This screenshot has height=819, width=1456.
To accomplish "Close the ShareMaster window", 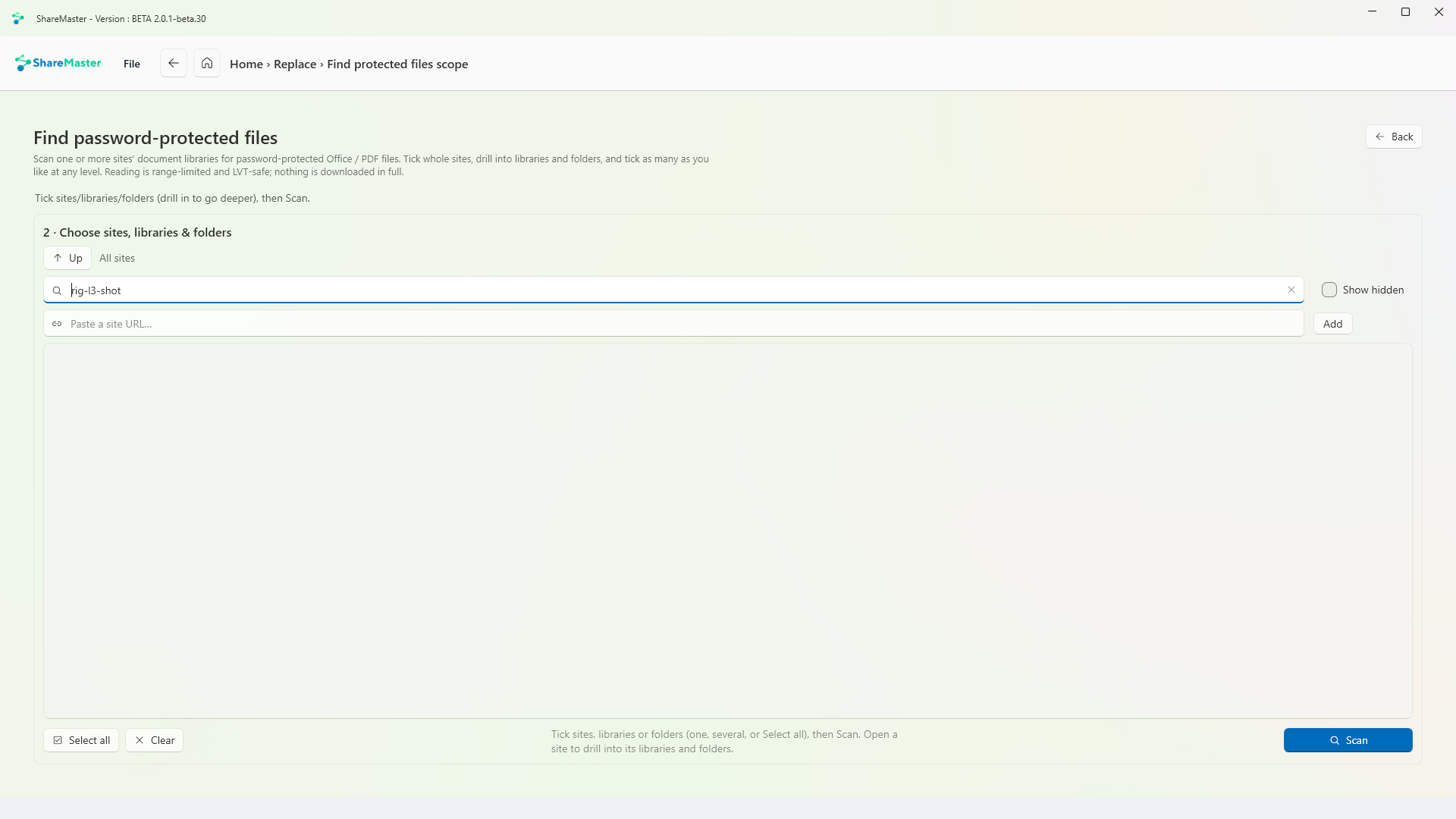I will click(1439, 12).
